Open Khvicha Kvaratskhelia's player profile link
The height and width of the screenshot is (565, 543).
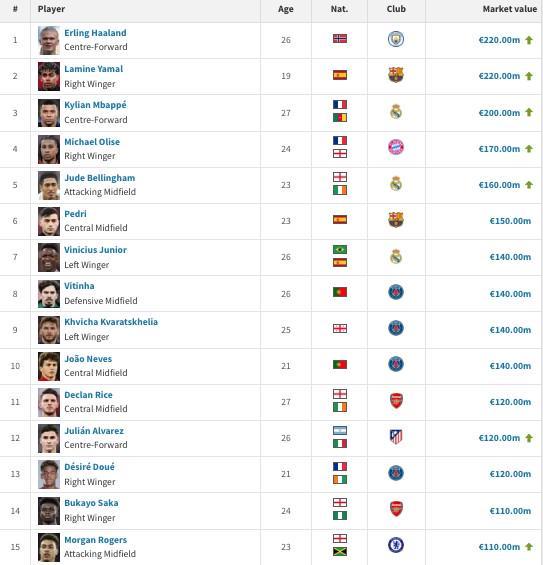coord(111,322)
